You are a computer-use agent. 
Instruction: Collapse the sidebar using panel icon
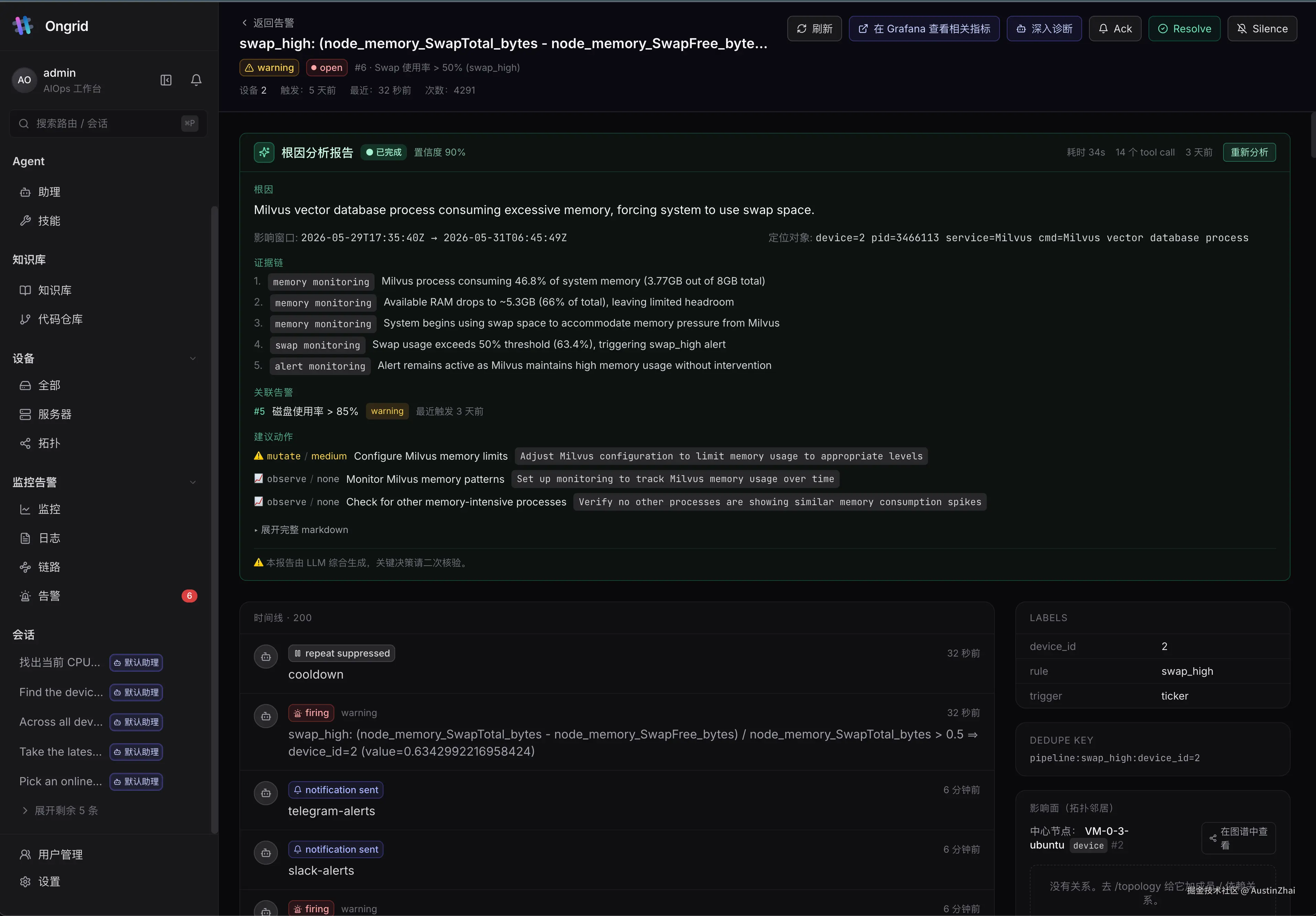pos(166,80)
